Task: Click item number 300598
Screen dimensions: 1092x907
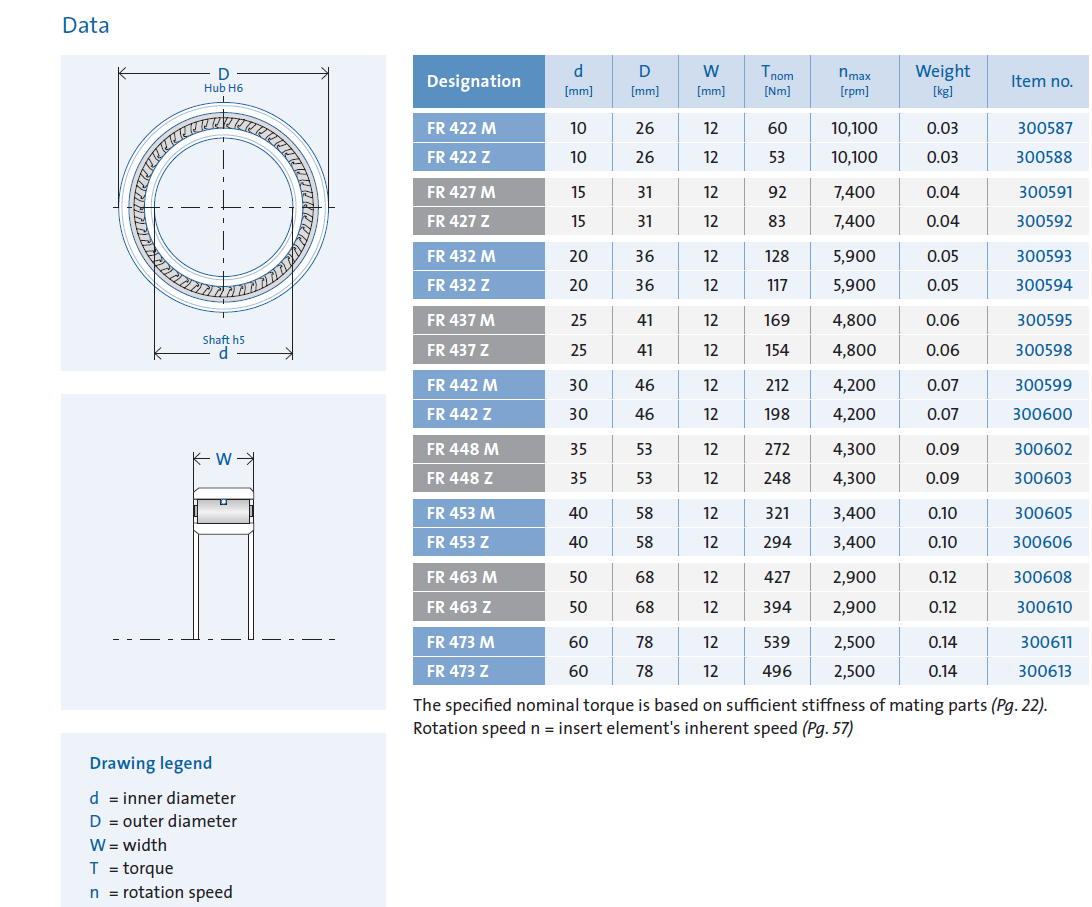Action: point(1043,350)
